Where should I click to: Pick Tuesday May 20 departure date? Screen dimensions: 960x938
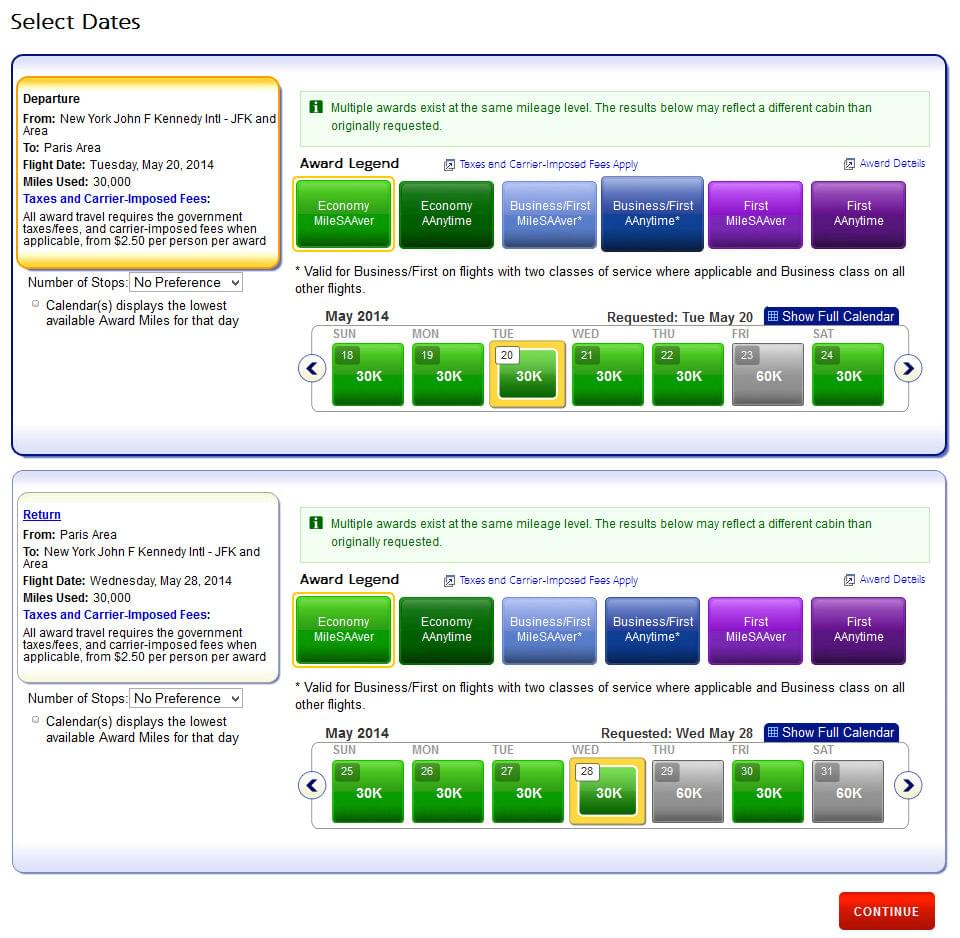click(x=528, y=374)
